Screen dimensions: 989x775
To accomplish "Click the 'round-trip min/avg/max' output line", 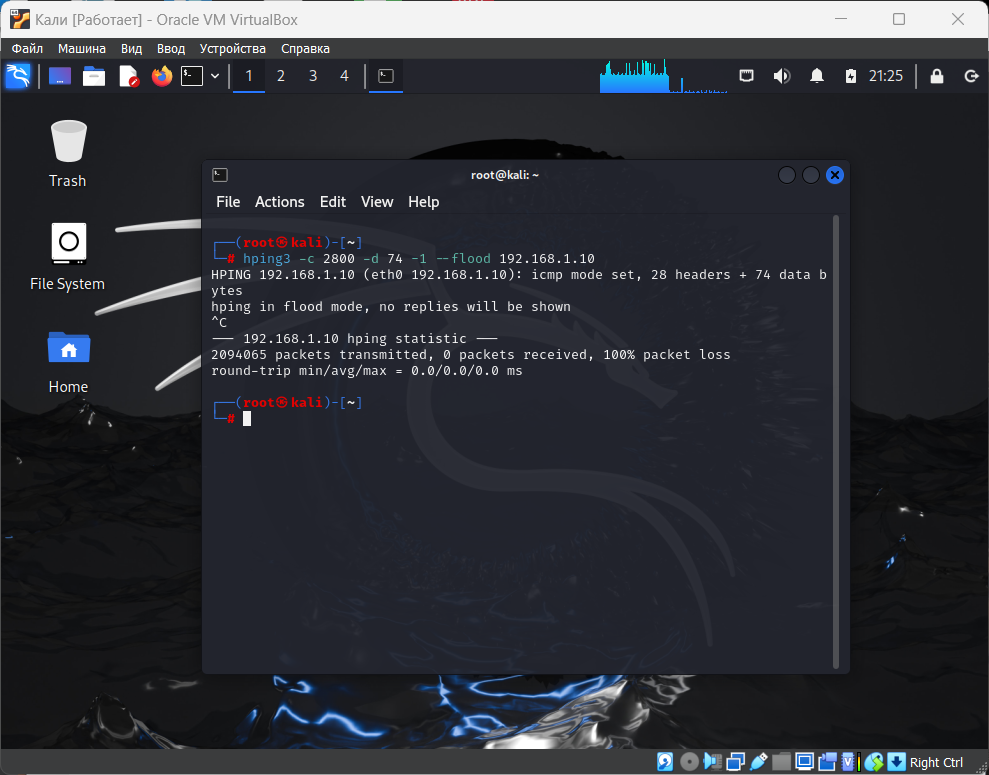I will 366,371.
